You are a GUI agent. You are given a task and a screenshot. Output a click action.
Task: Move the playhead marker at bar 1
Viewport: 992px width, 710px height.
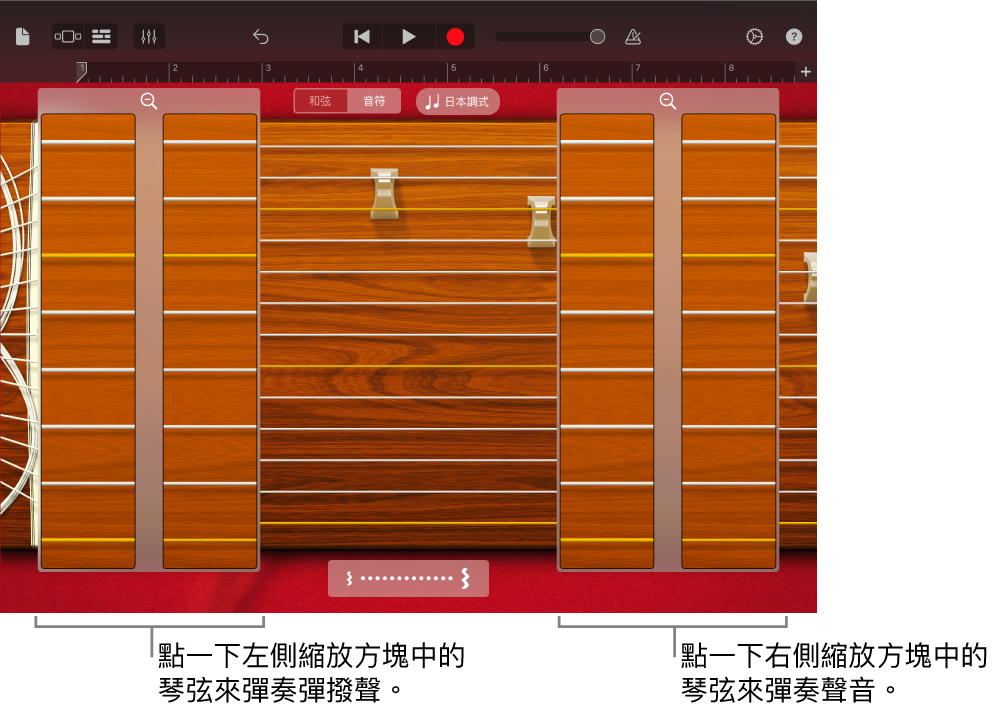82,72
